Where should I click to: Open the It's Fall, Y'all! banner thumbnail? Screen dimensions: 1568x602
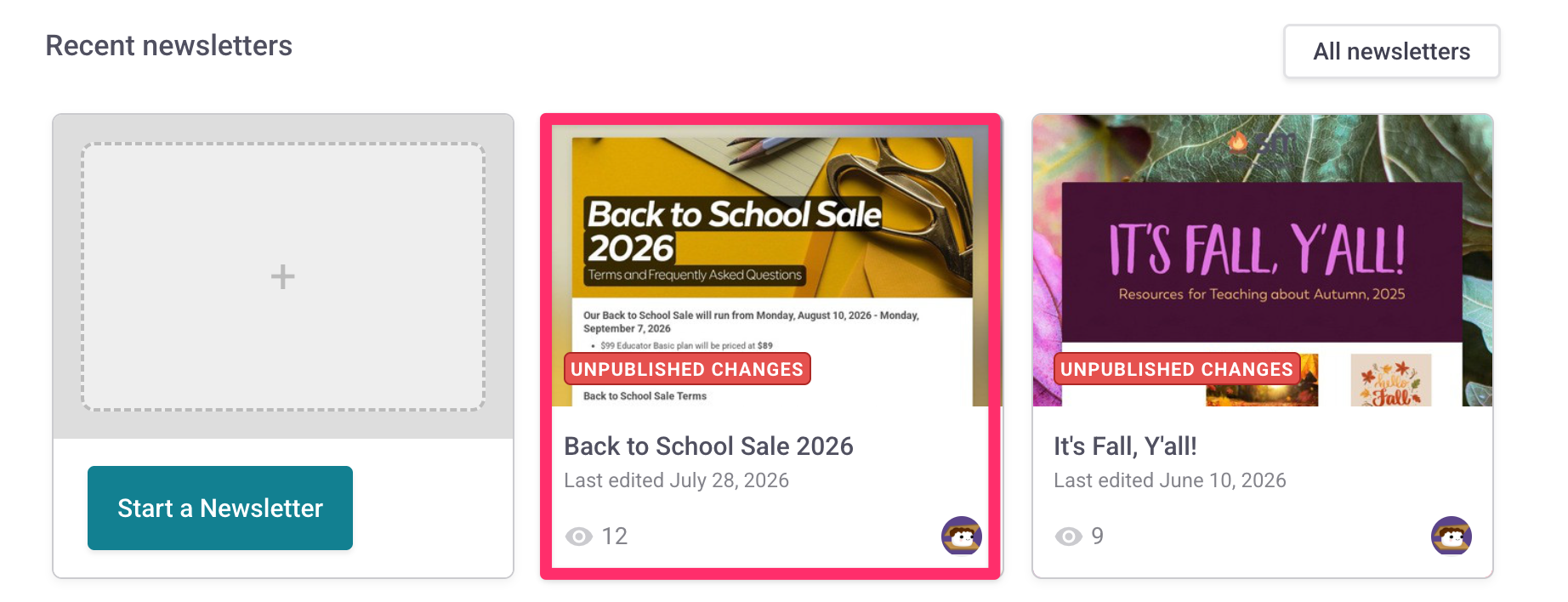[1263, 261]
